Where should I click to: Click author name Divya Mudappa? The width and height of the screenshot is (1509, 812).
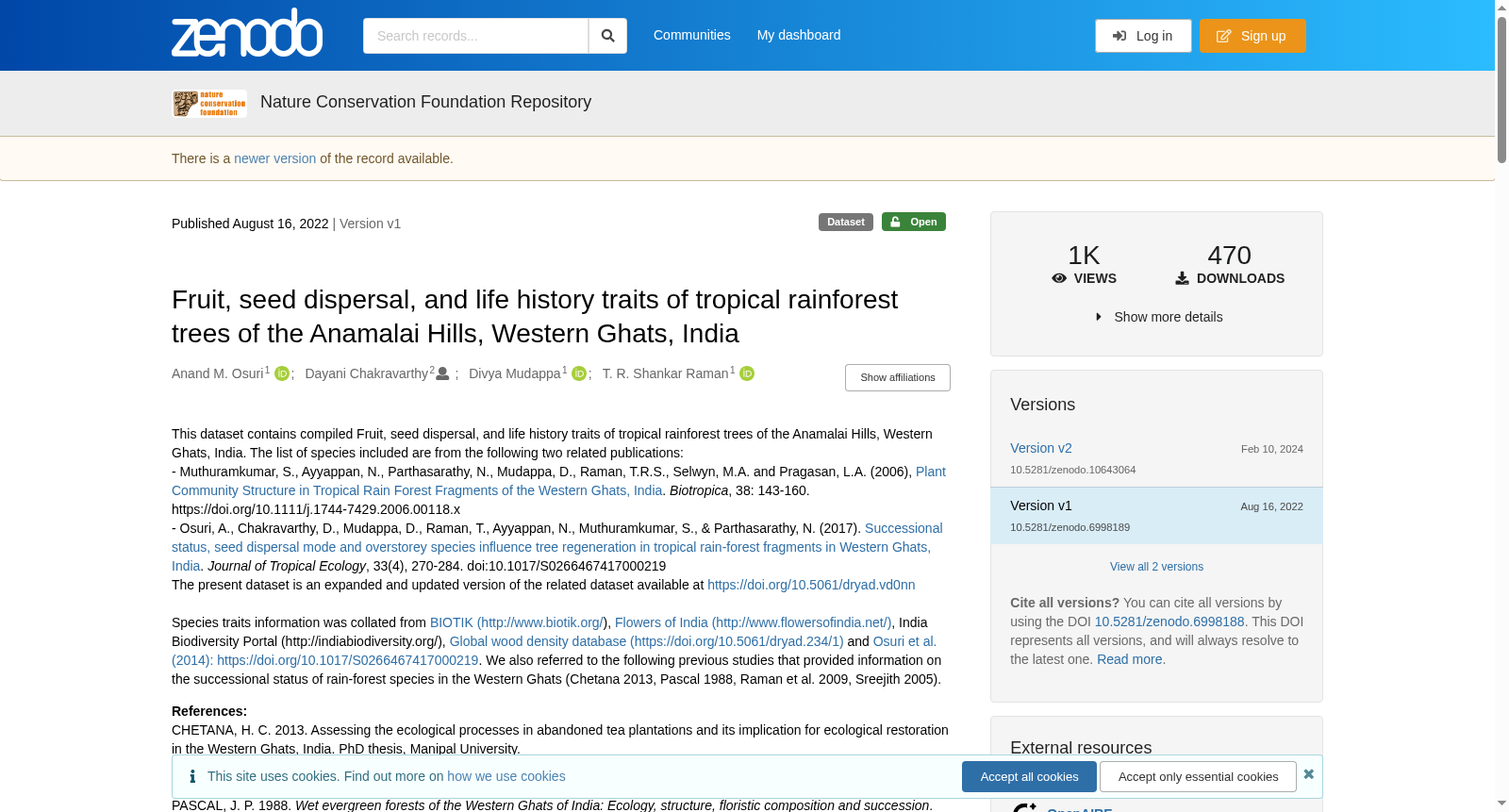[x=515, y=373]
